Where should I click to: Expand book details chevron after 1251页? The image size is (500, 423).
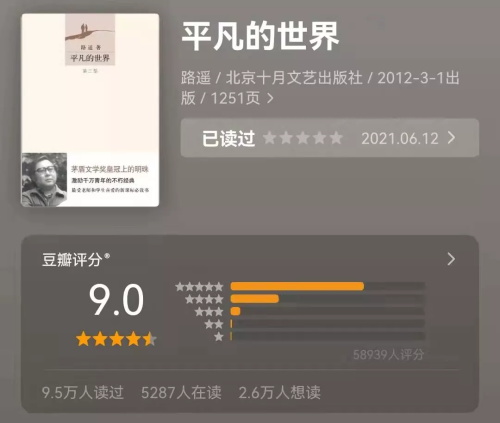(x=270, y=98)
